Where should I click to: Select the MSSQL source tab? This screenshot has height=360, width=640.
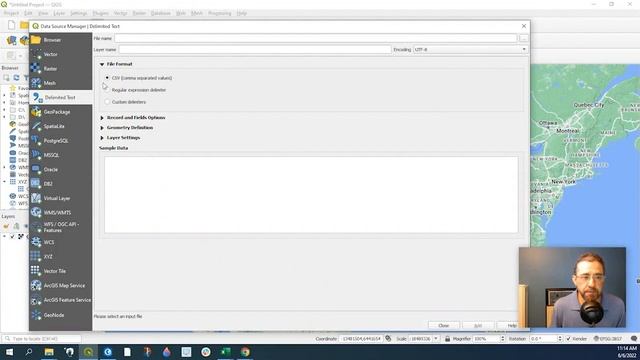(60, 155)
